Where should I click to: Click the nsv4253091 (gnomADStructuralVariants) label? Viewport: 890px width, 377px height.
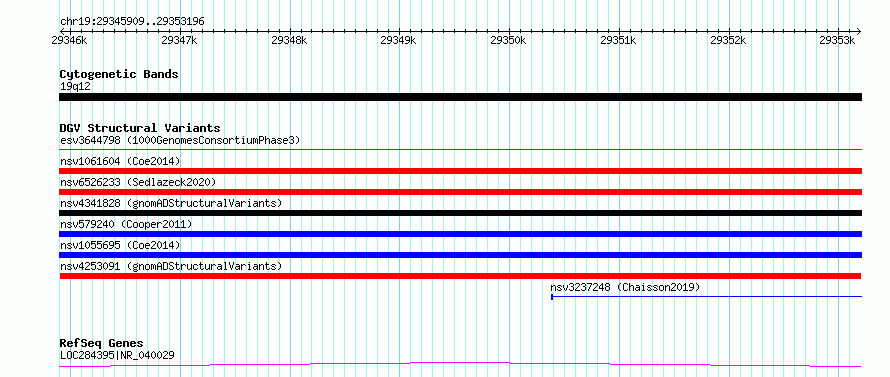171,266
